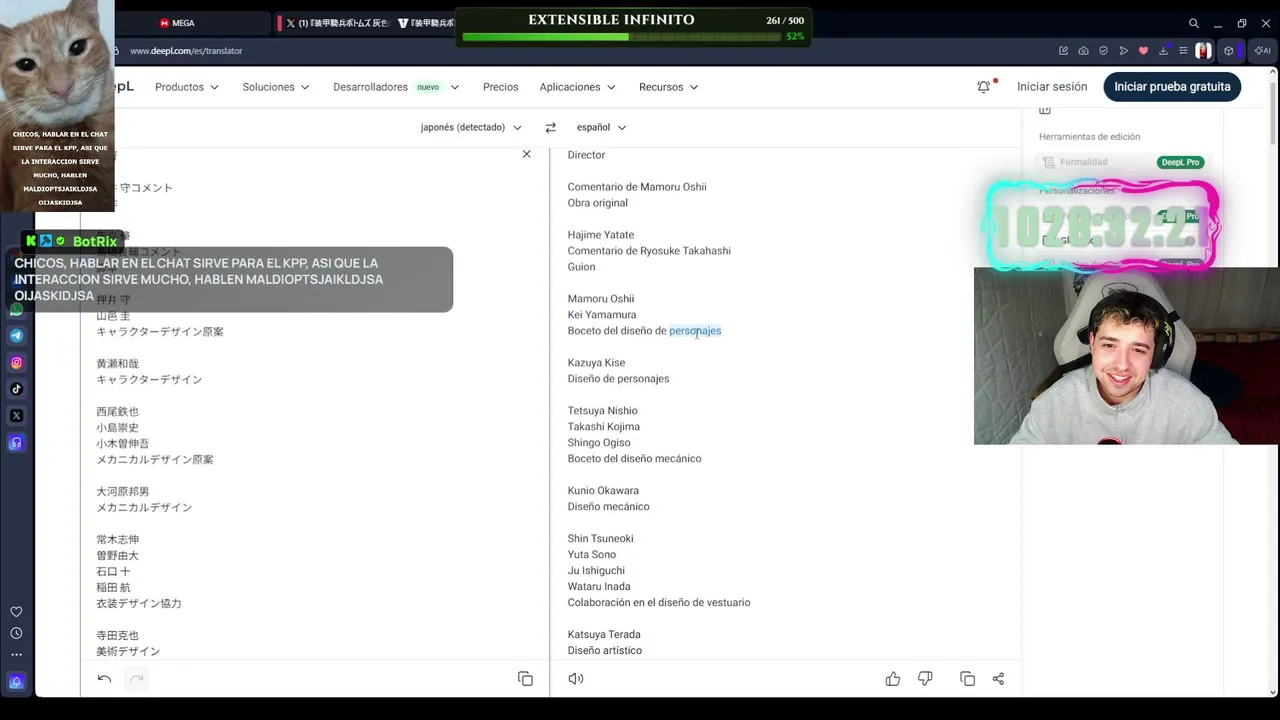Undo the last source text edit

tap(104, 679)
